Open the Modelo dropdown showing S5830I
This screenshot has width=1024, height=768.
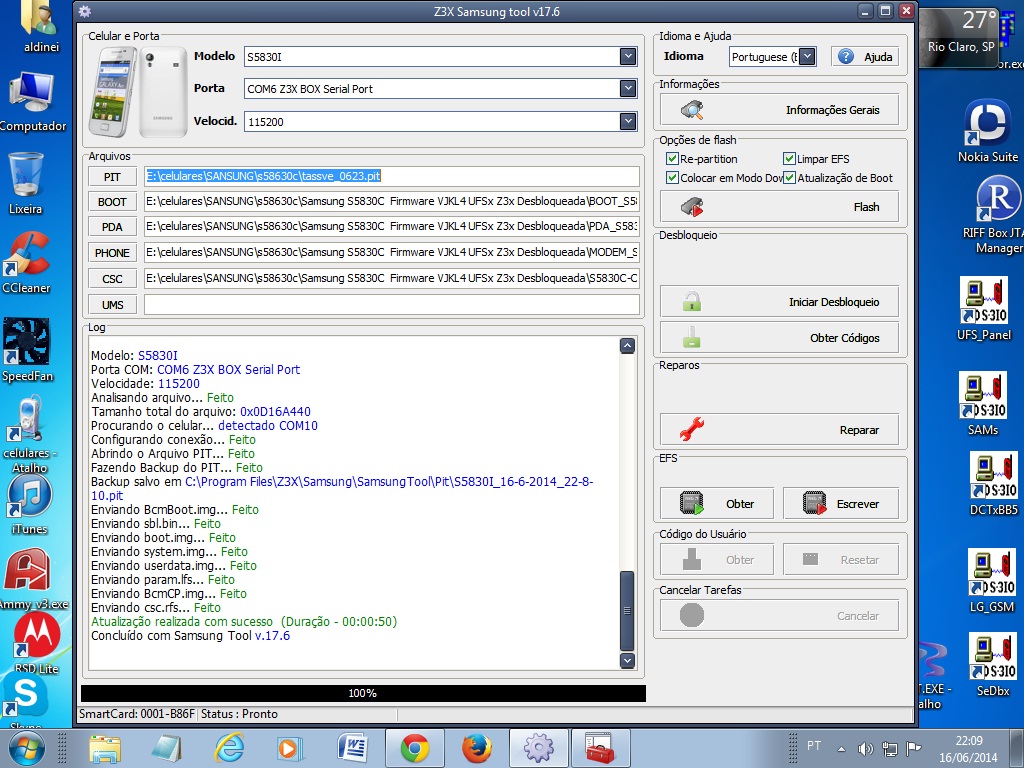[x=628, y=57]
